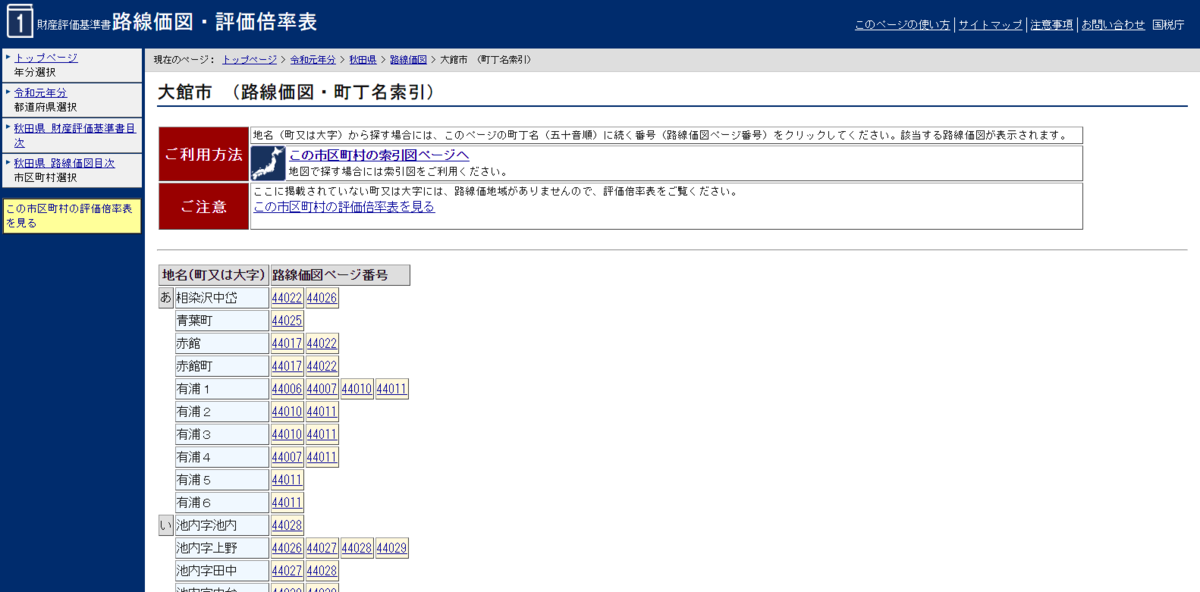Screen dimensions: 1200x592
Task: Open 44026 in the 相染沢中岱 row
Action: (x=322, y=298)
